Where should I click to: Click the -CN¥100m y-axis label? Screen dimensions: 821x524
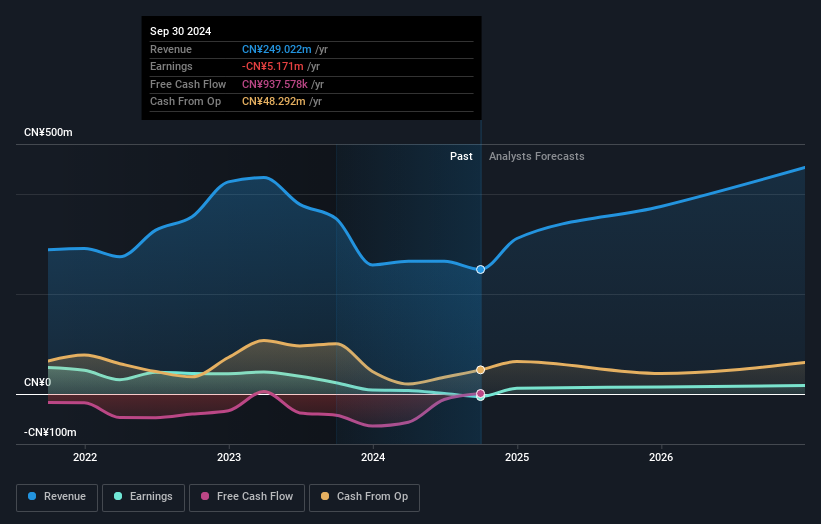pos(50,432)
